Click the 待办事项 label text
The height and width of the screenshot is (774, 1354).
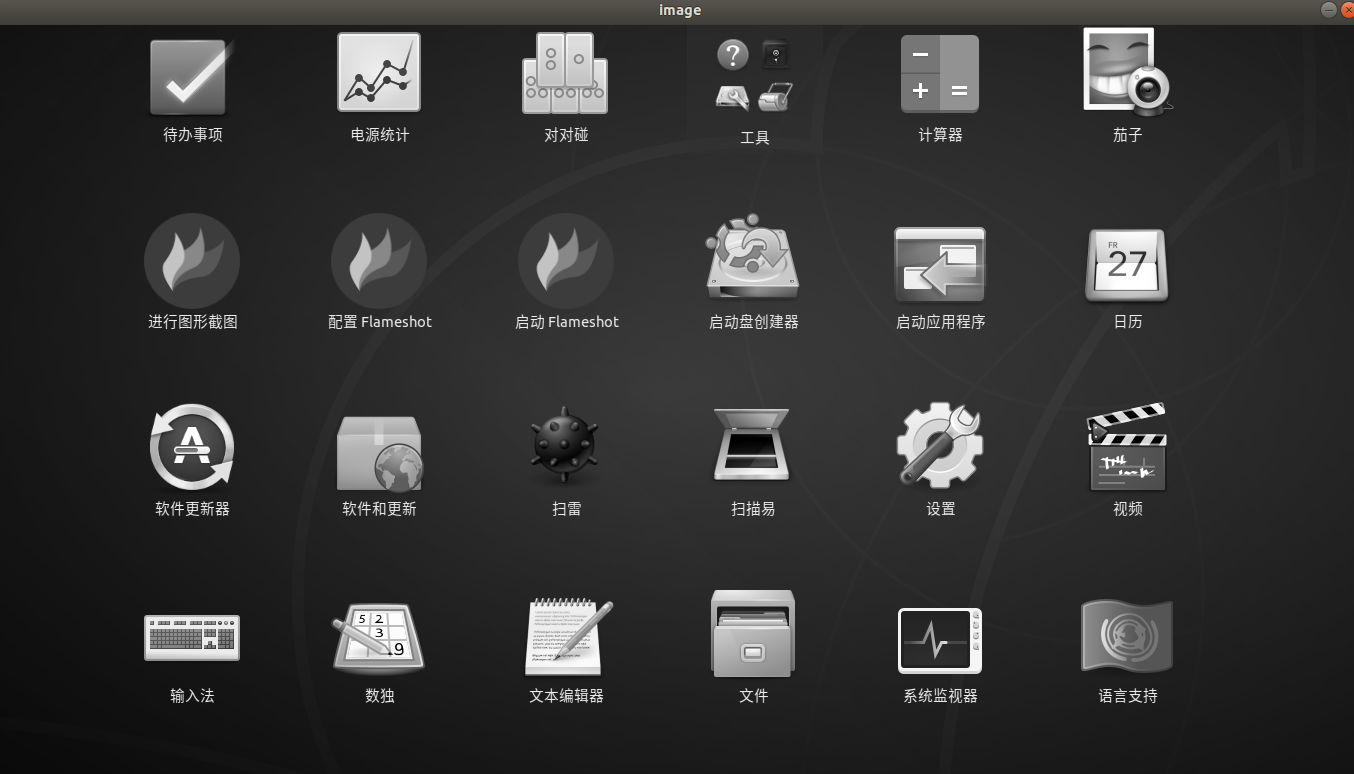(193, 135)
